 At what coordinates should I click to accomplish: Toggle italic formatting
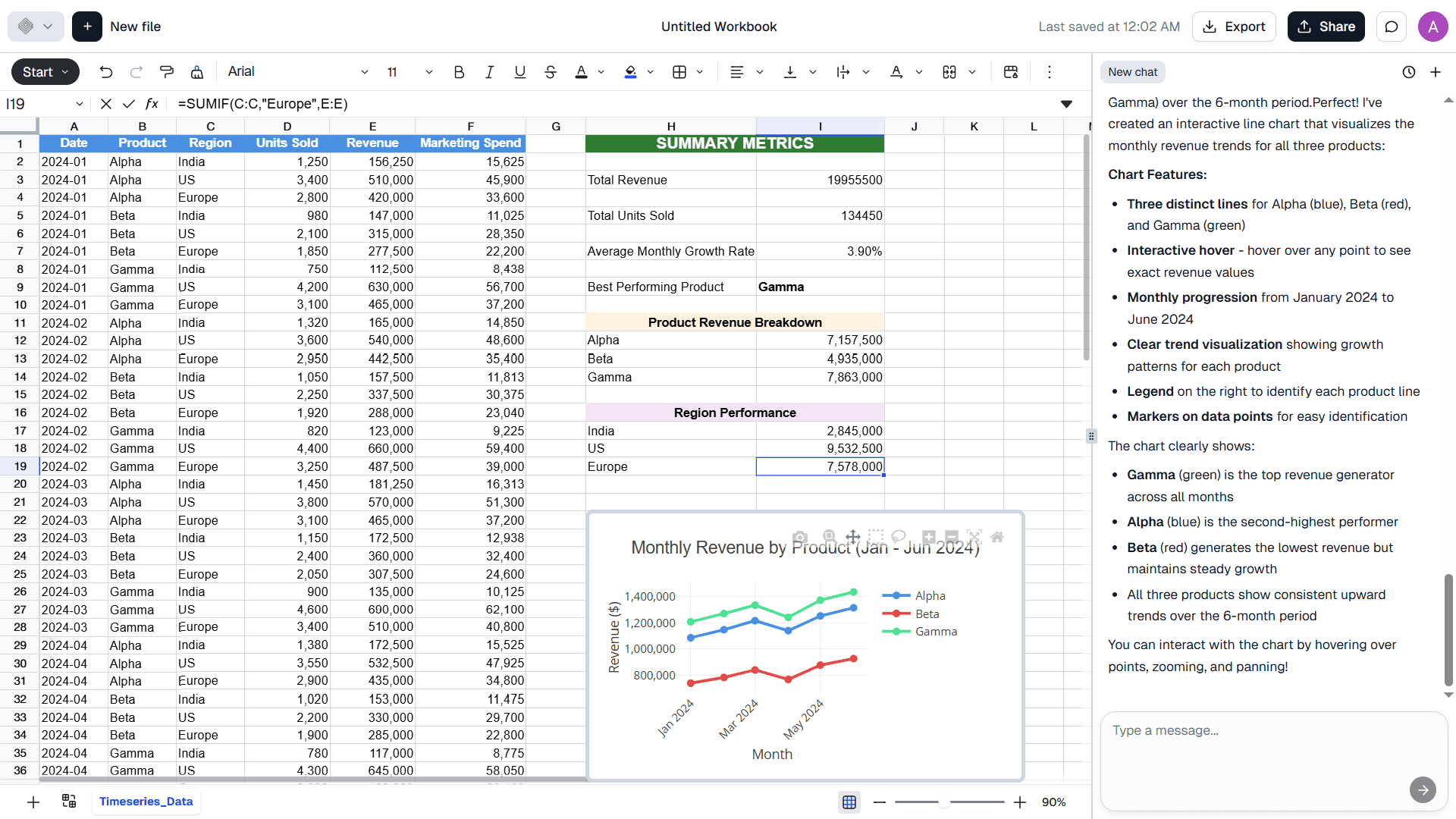pos(490,72)
